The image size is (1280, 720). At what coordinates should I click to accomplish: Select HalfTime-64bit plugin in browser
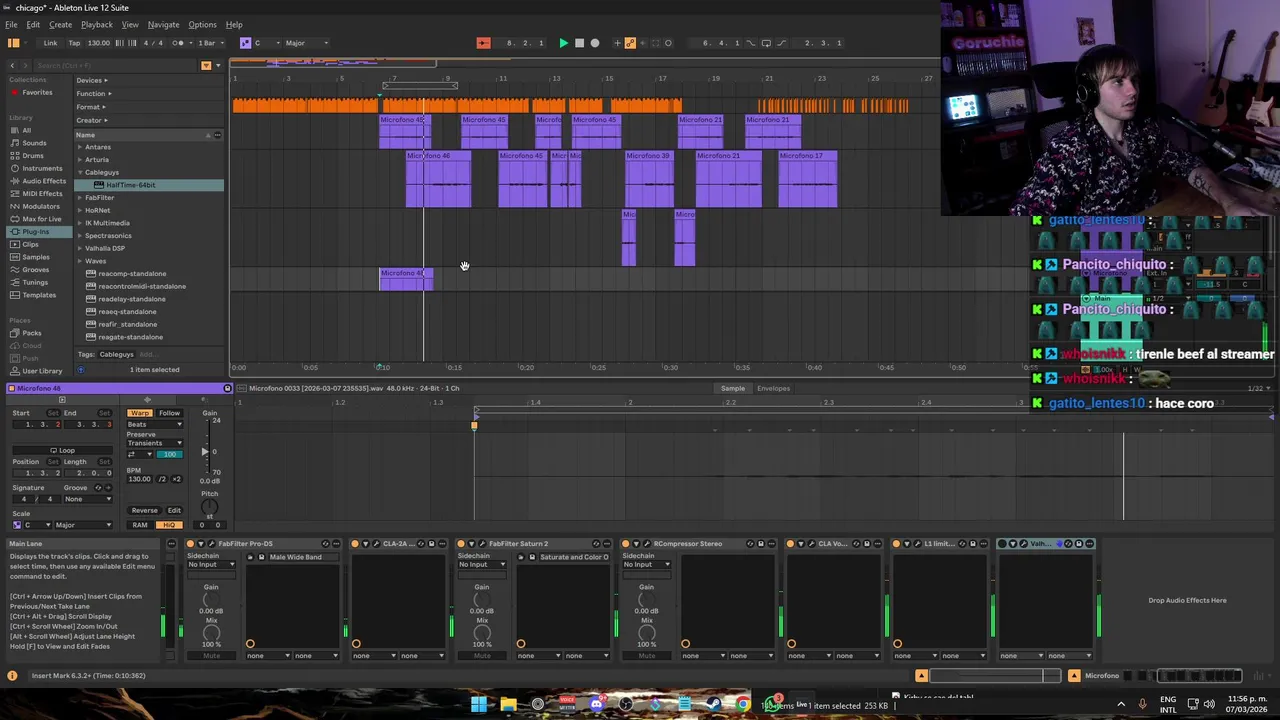[x=130, y=185]
